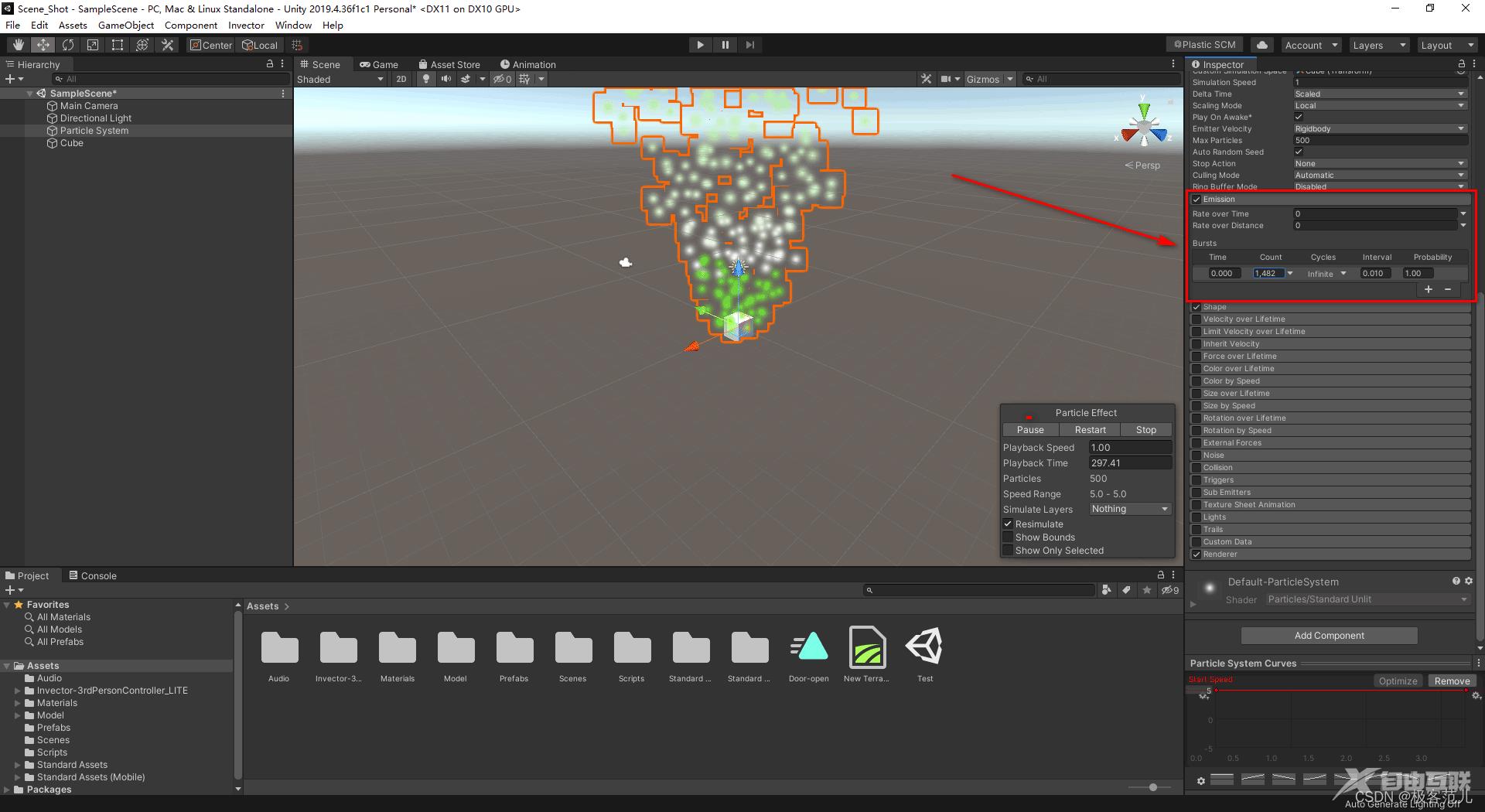Viewport: 1485px width, 812px height.
Task: Enable Show Only Selected checkbox
Action: coord(1008,551)
